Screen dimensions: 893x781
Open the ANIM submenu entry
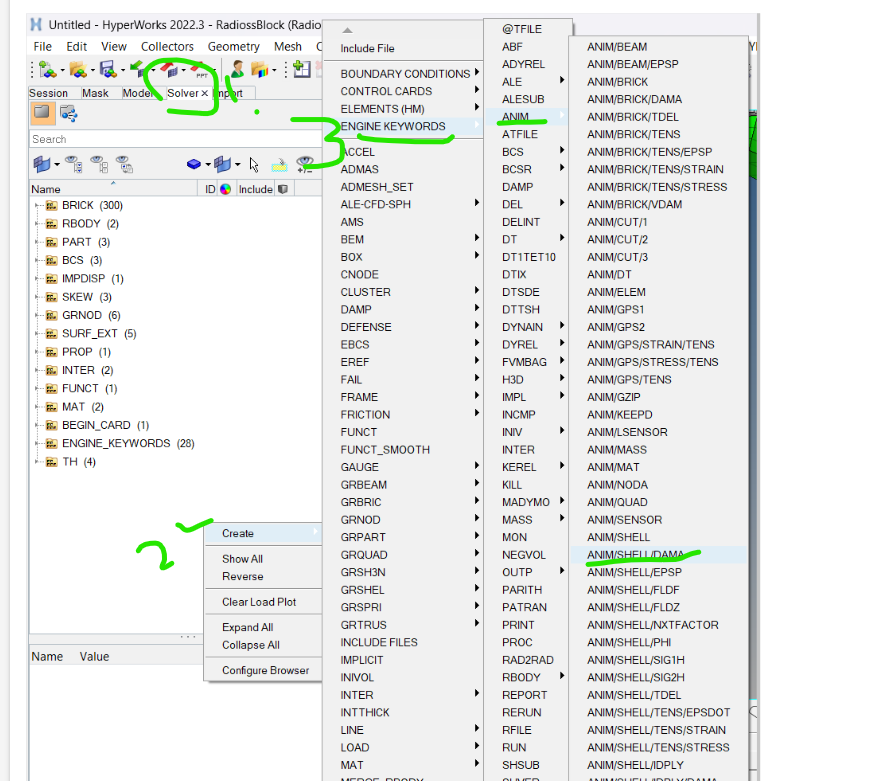526,117
